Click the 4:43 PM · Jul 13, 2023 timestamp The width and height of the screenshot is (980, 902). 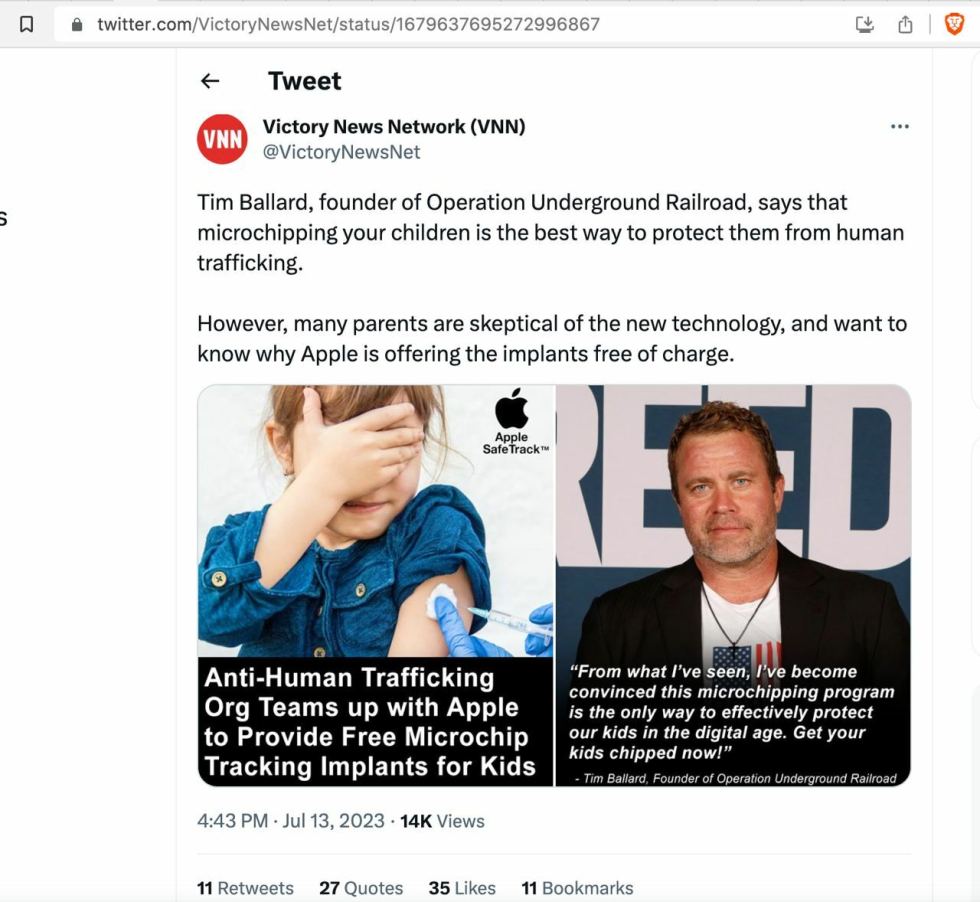tap(291, 821)
